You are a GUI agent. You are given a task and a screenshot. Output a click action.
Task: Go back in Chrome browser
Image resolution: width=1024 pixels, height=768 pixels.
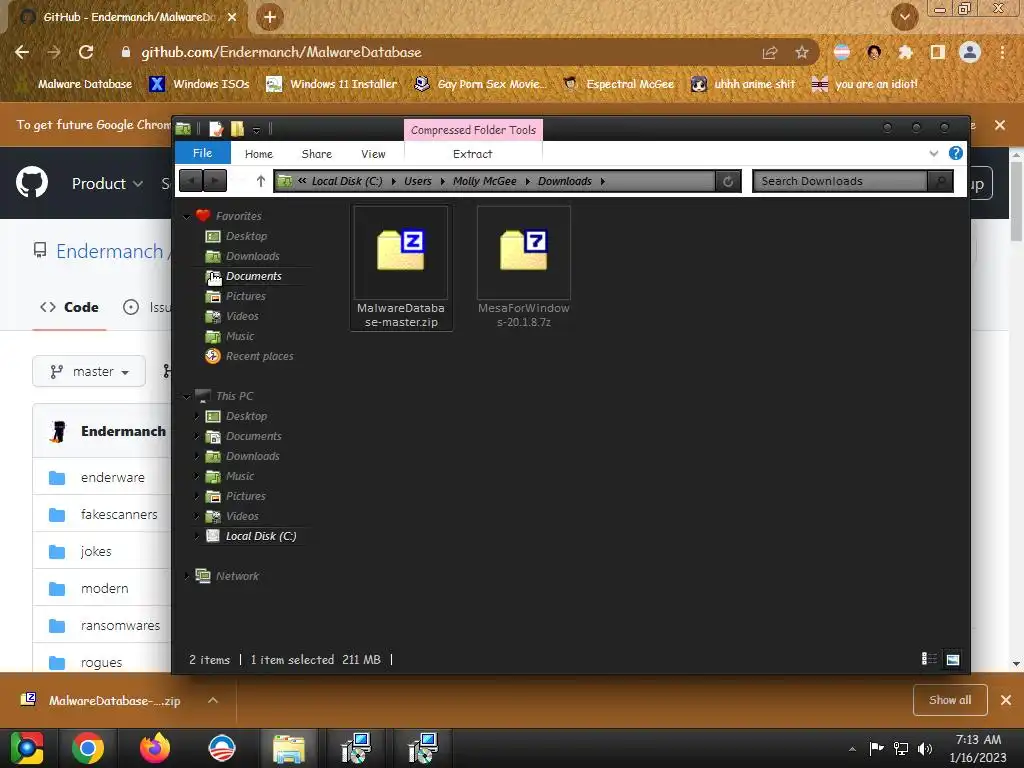[22, 52]
